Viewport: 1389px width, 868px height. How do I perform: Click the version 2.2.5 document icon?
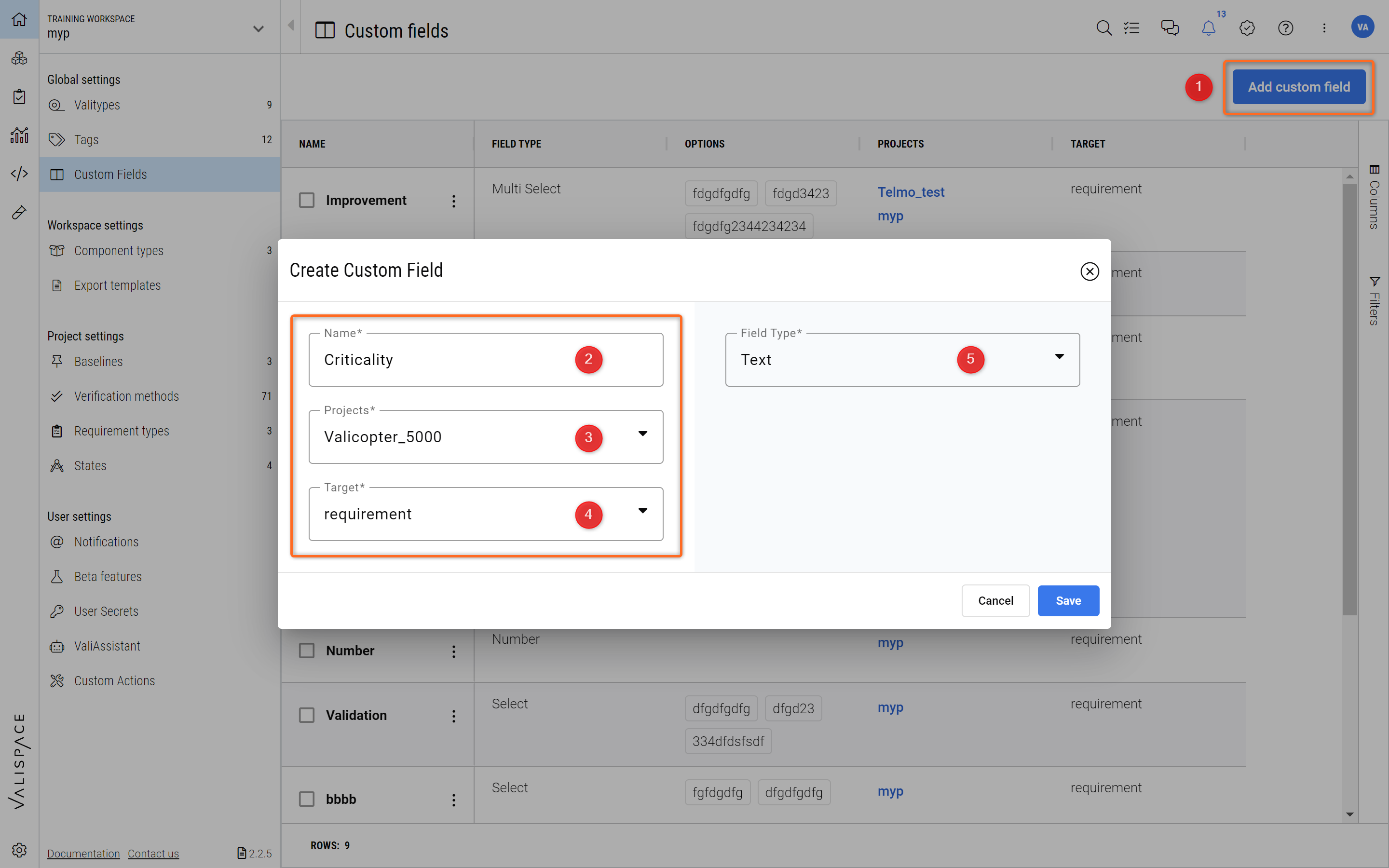click(242, 853)
